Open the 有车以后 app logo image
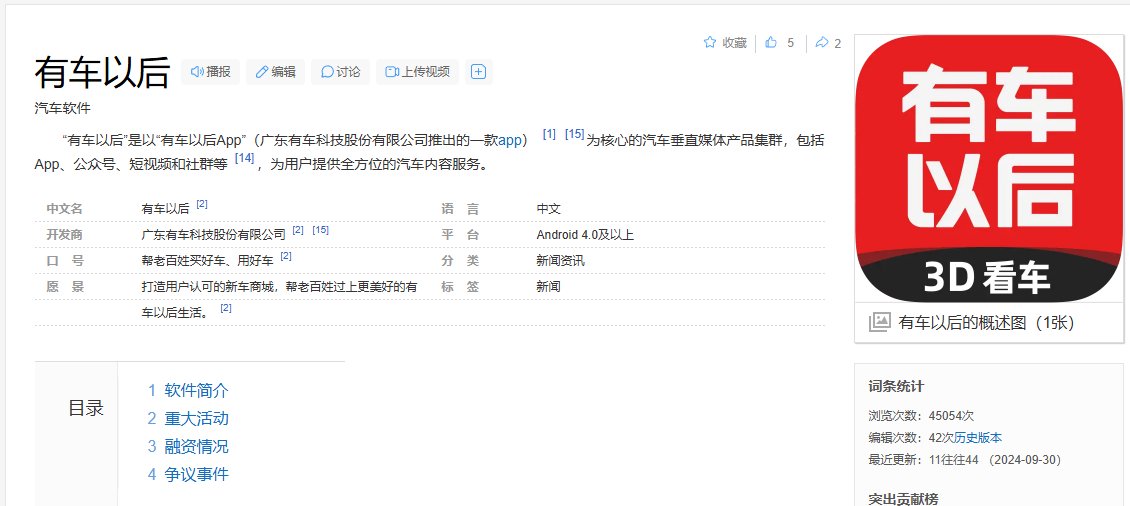 [989, 169]
